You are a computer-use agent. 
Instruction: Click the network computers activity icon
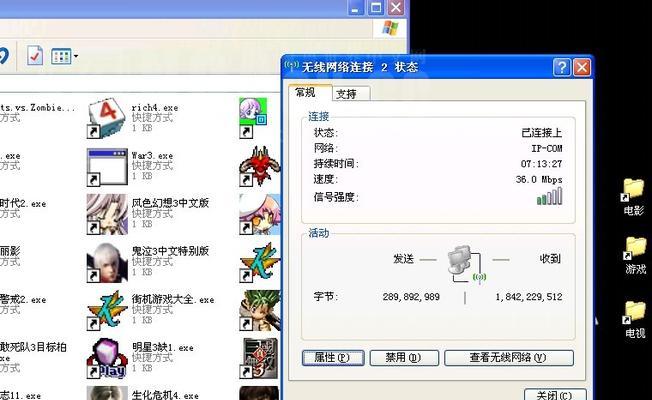click(x=467, y=264)
